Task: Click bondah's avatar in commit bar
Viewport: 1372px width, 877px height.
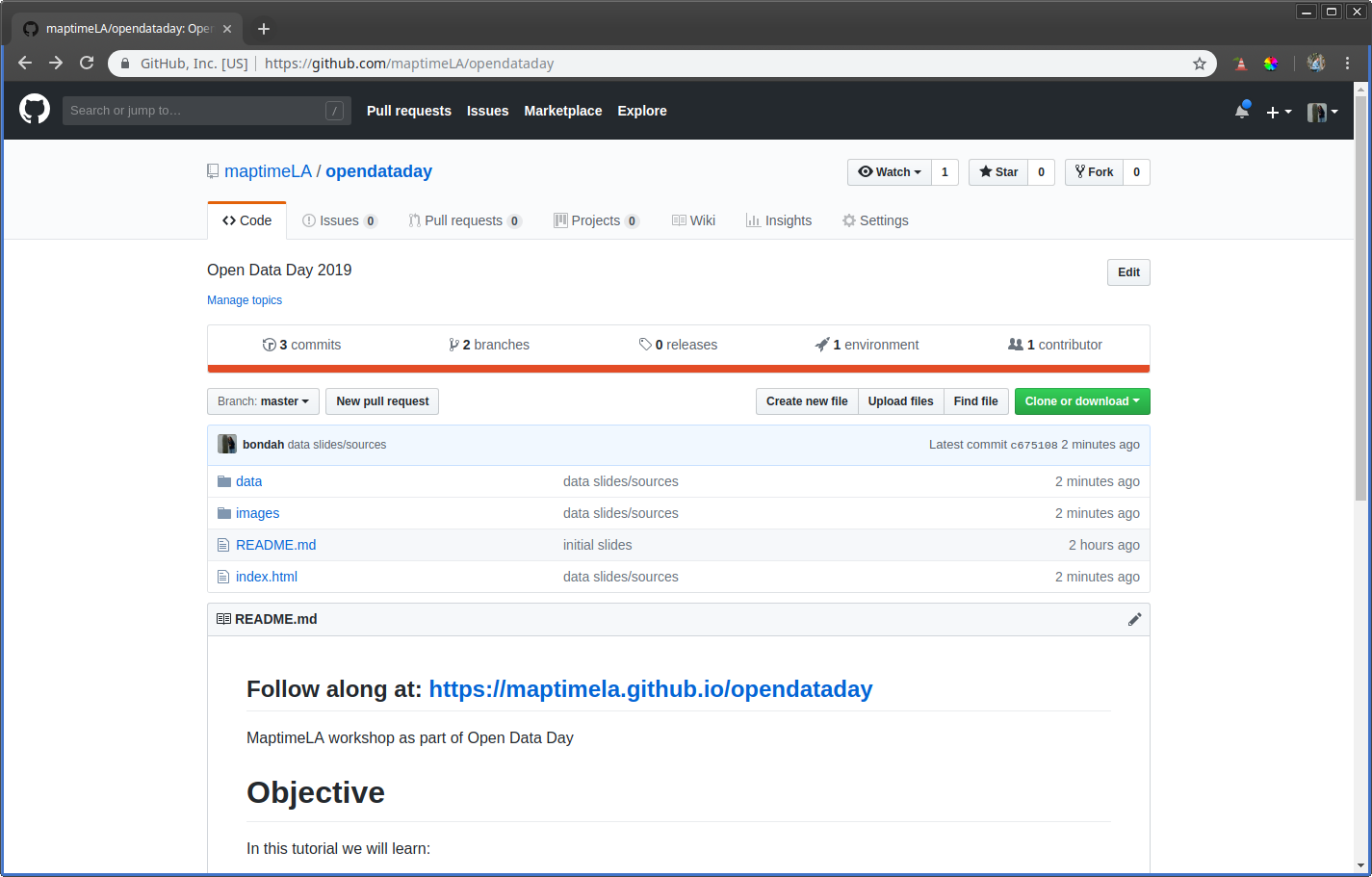Action: 227,444
